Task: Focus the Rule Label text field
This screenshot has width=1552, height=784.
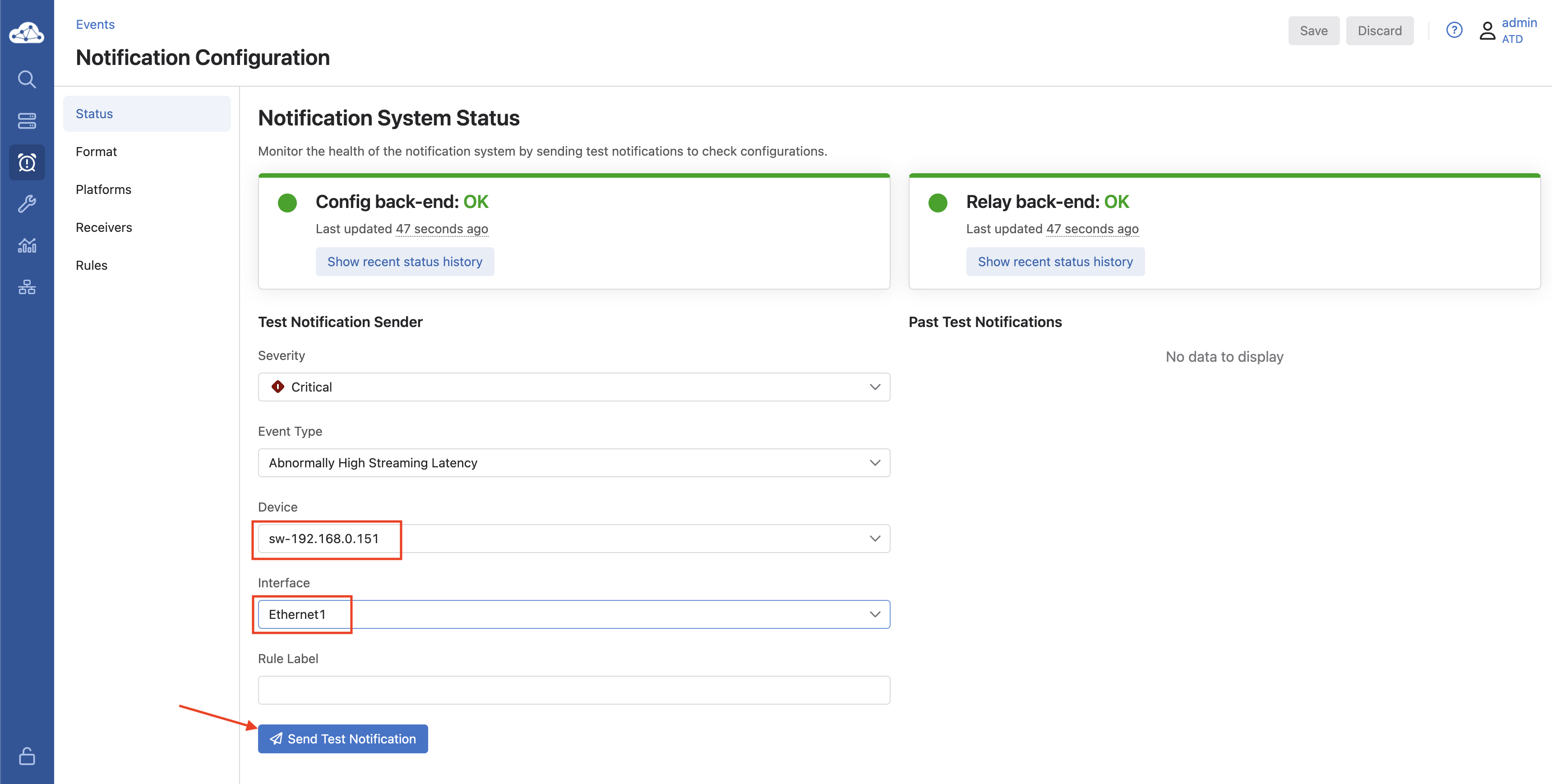Action: (x=573, y=690)
